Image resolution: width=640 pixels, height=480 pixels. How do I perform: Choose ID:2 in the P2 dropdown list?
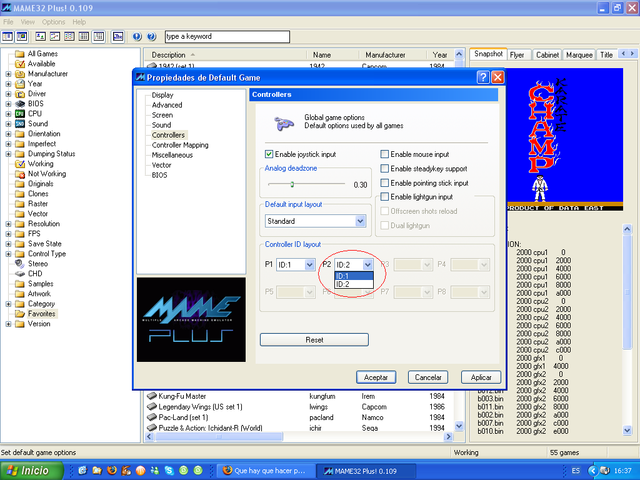[353, 284]
